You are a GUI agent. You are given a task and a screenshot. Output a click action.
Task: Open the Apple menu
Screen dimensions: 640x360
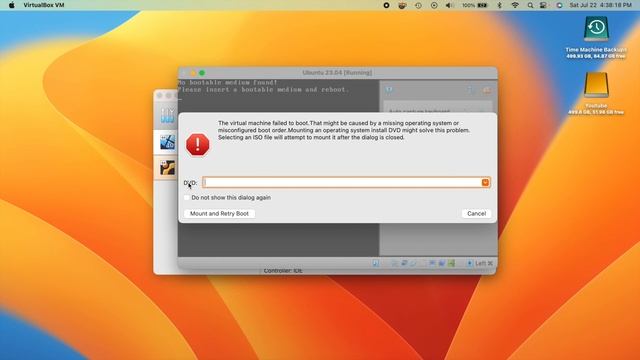click(11, 5)
